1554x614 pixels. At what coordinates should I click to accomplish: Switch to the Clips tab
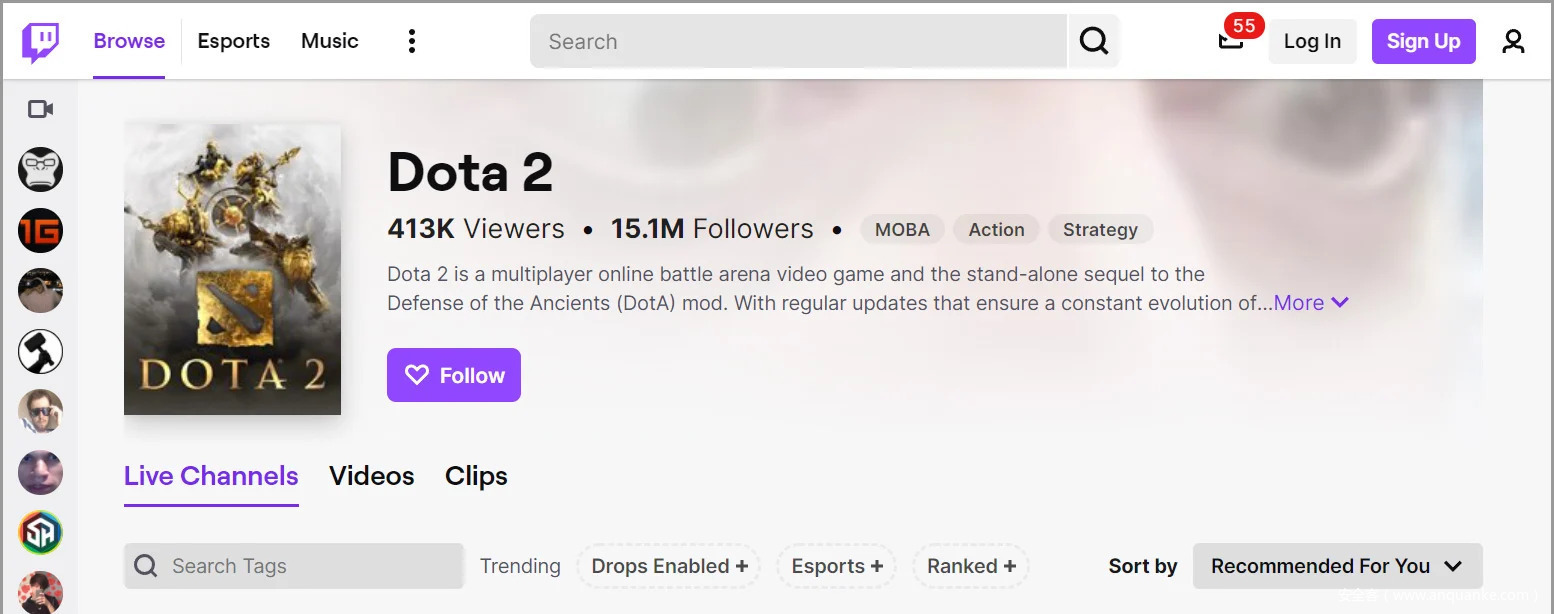(476, 476)
